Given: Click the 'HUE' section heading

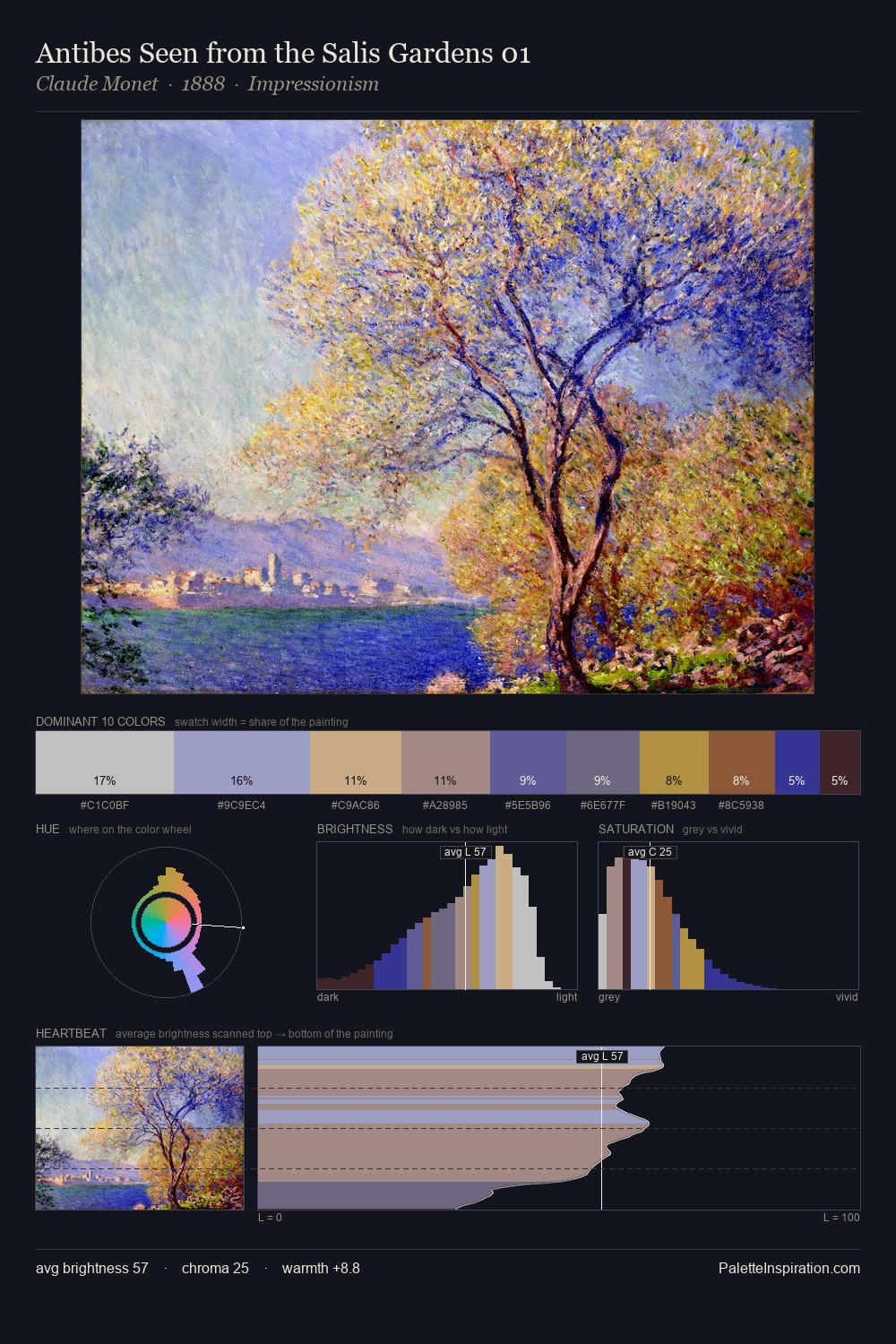Looking at the screenshot, I should pyautogui.click(x=47, y=829).
